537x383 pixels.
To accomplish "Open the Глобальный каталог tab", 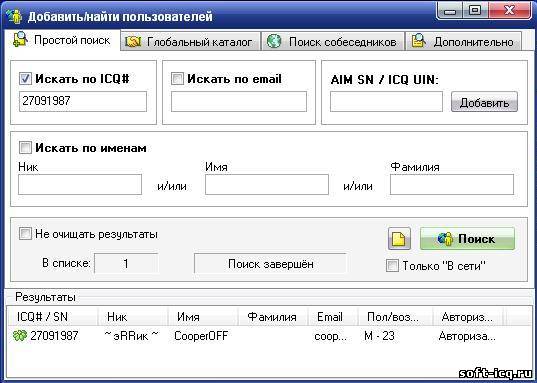I will (x=191, y=42).
